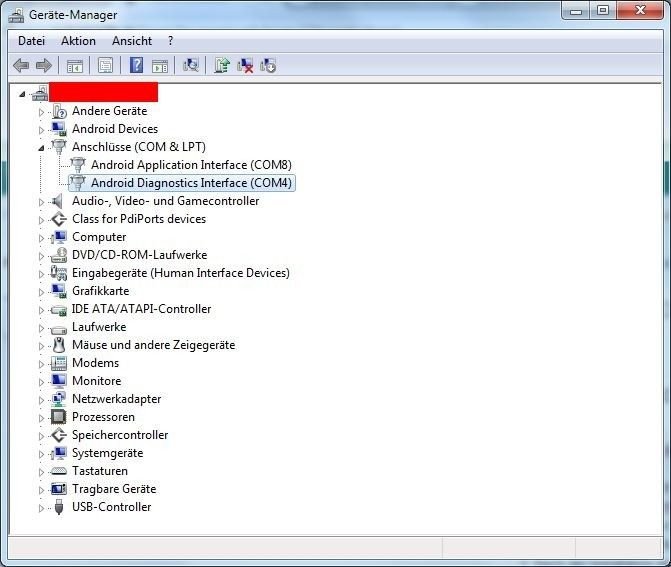Click the Prozessoren chip icon

pyautogui.click(x=59, y=417)
